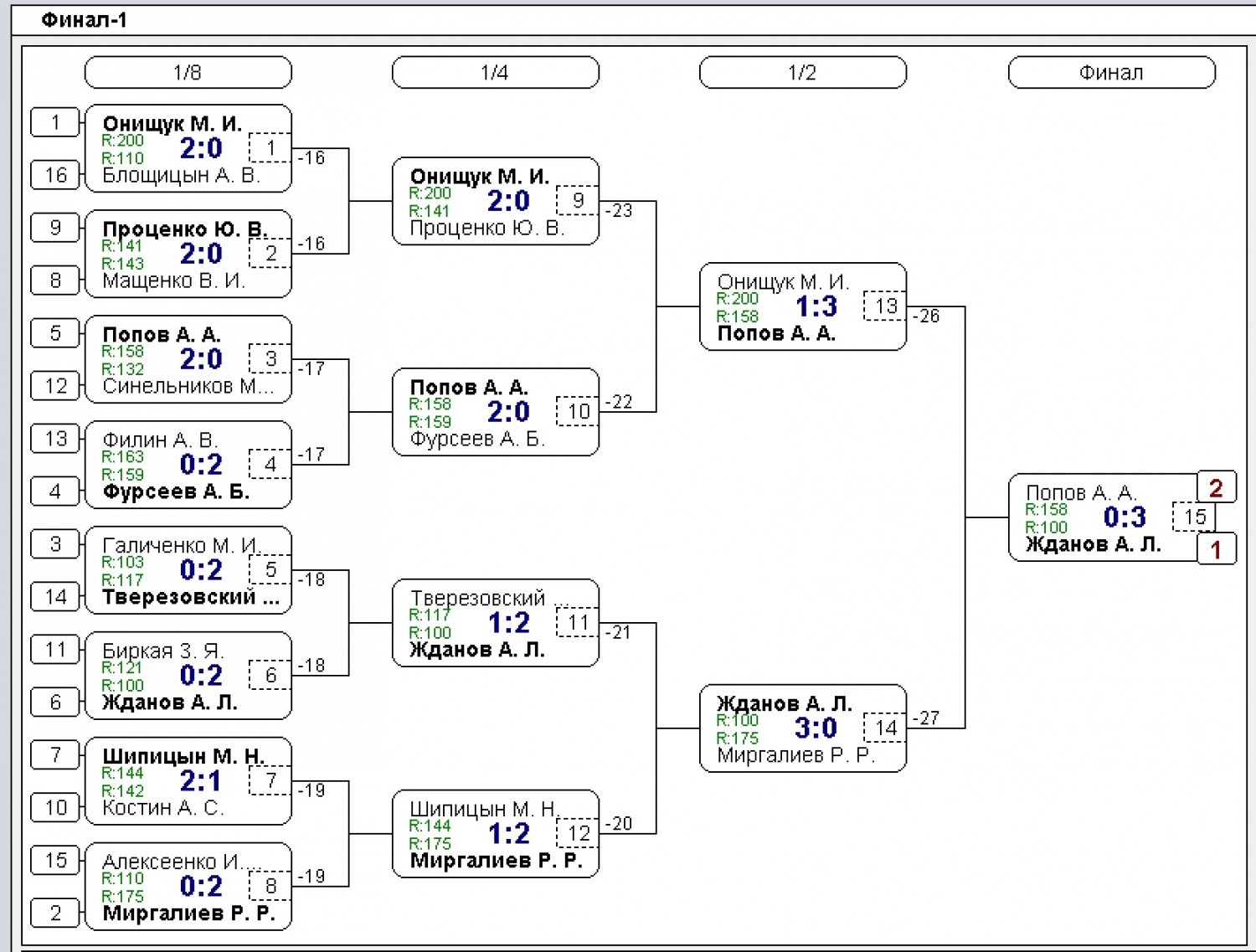Click the Финал-1 title
The width and height of the screenshot is (1256, 952).
point(85,20)
